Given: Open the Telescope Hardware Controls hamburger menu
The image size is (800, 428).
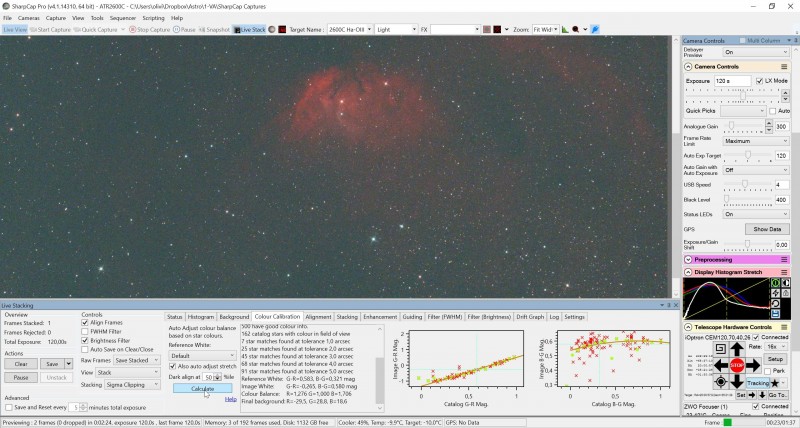Looking at the screenshot, I should pos(784,327).
